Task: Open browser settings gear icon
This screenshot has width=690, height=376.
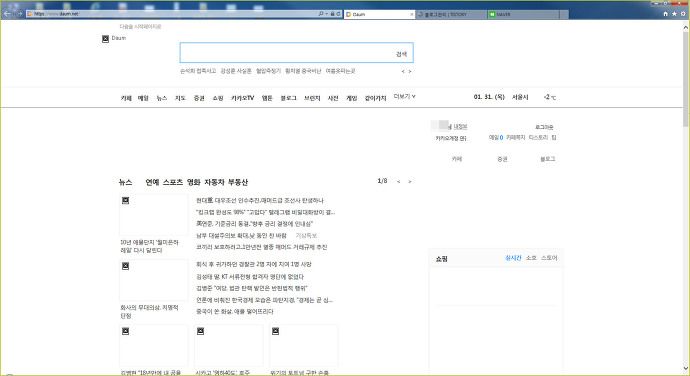Action: tap(683, 14)
